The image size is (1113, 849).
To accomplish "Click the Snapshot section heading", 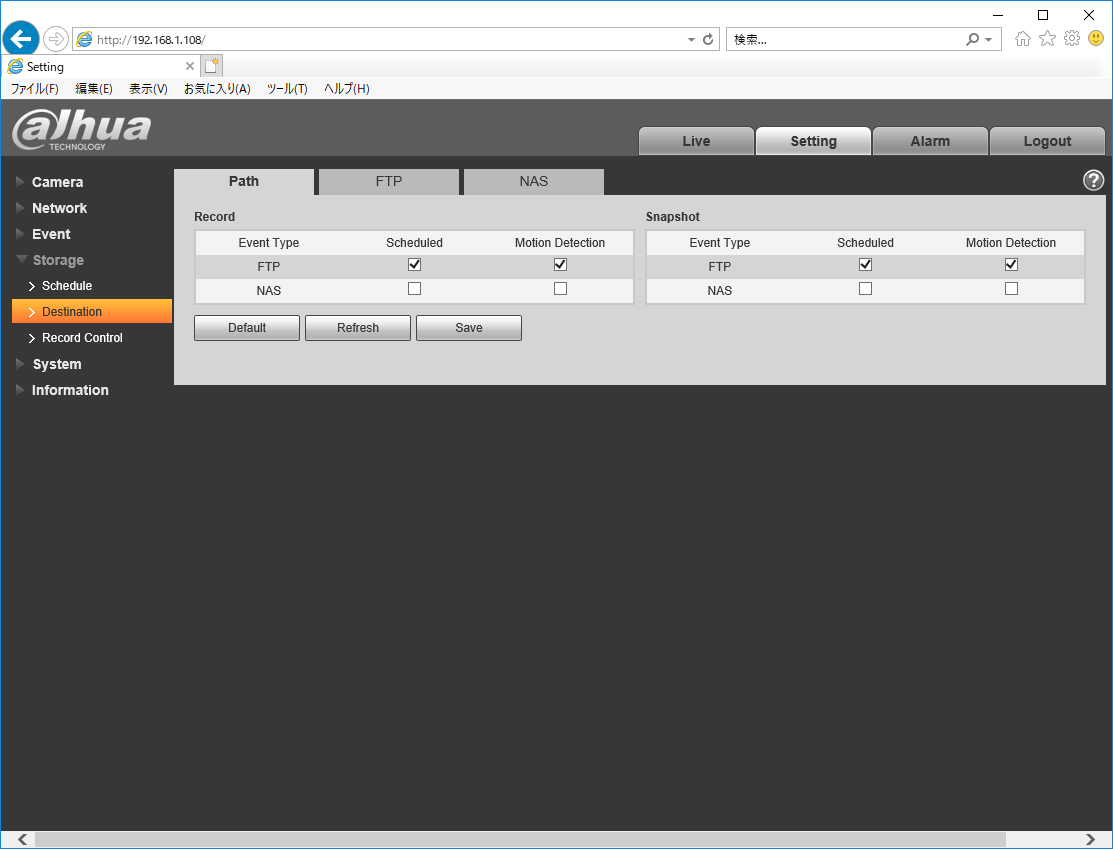I will click(x=673, y=217).
